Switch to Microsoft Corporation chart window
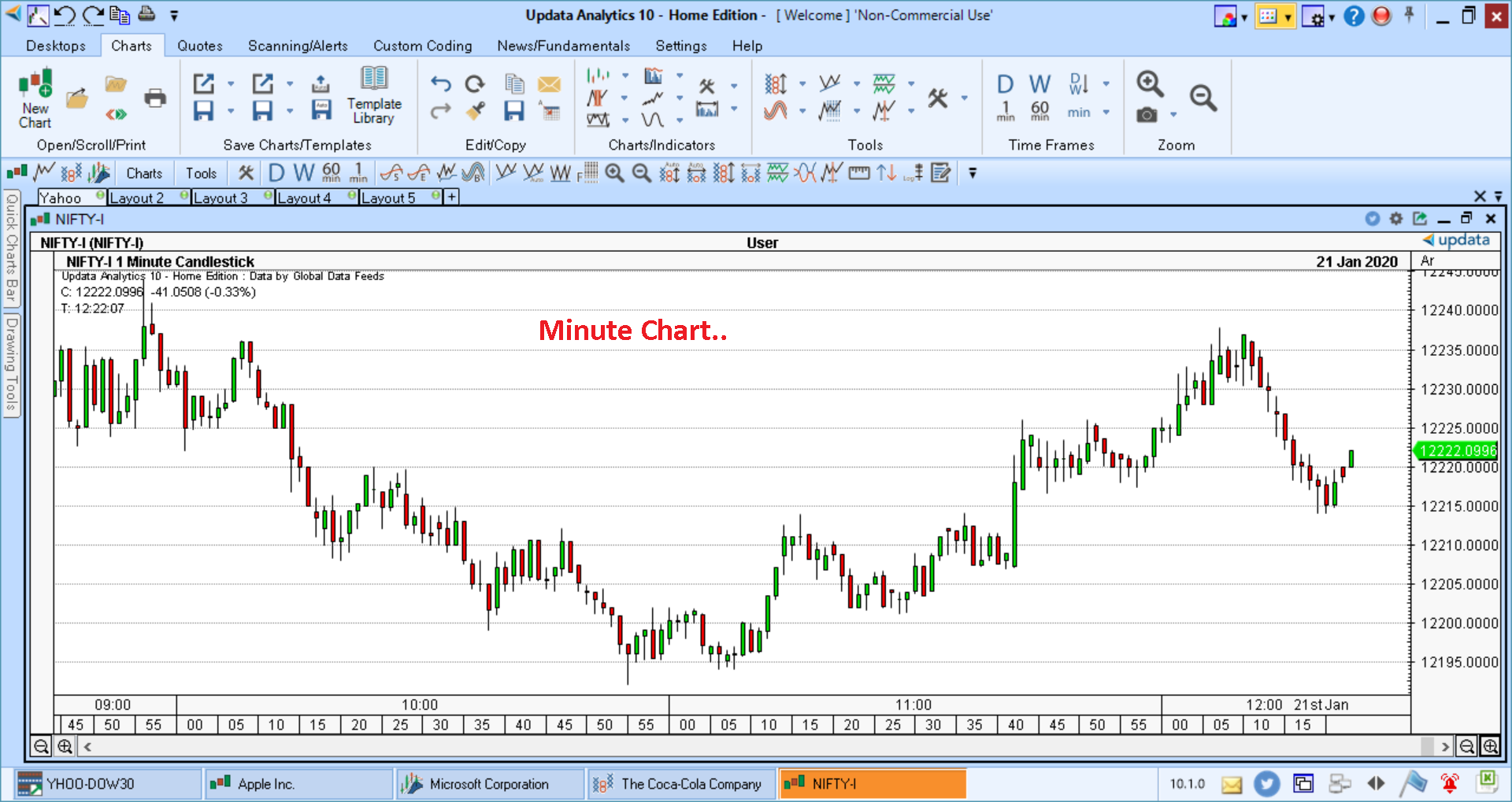This screenshot has width=1512, height=802. (x=490, y=784)
